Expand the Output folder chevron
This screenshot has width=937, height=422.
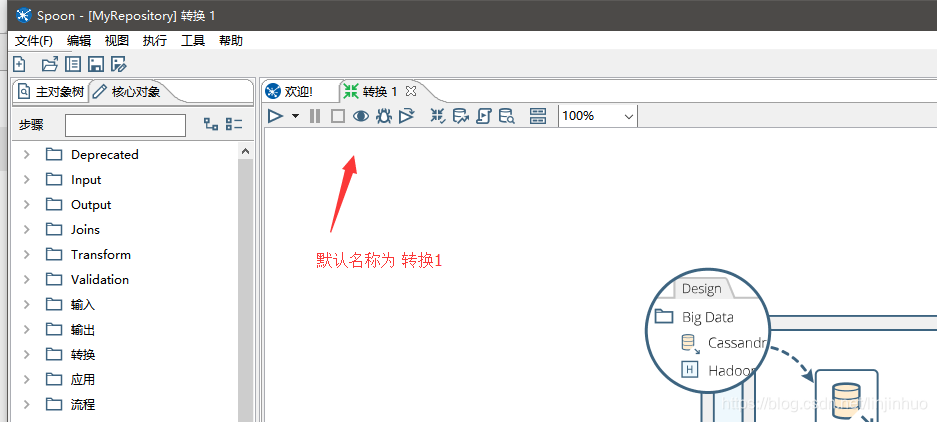26,204
